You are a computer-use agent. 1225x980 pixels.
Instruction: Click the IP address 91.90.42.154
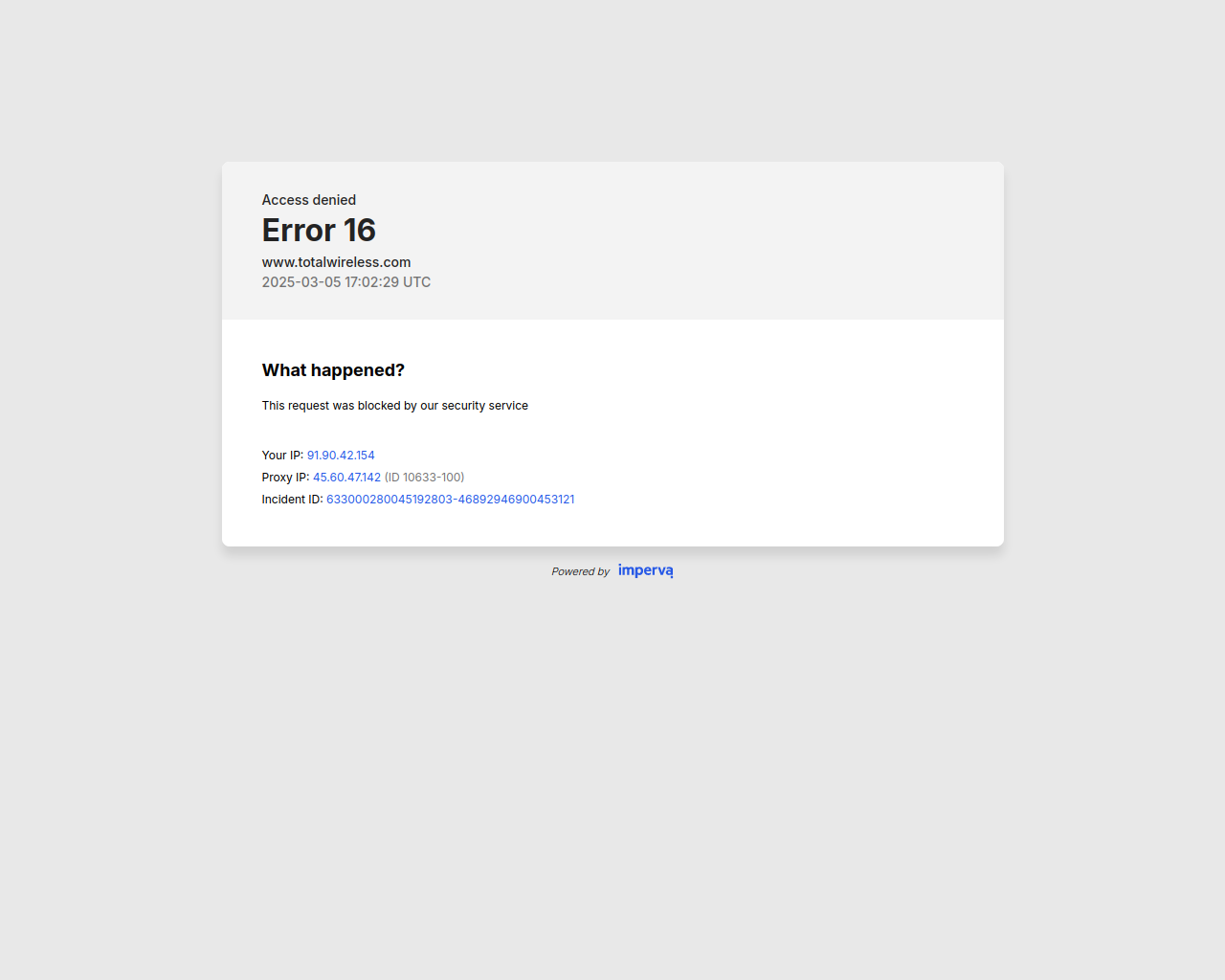pyautogui.click(x=341, y=456)
